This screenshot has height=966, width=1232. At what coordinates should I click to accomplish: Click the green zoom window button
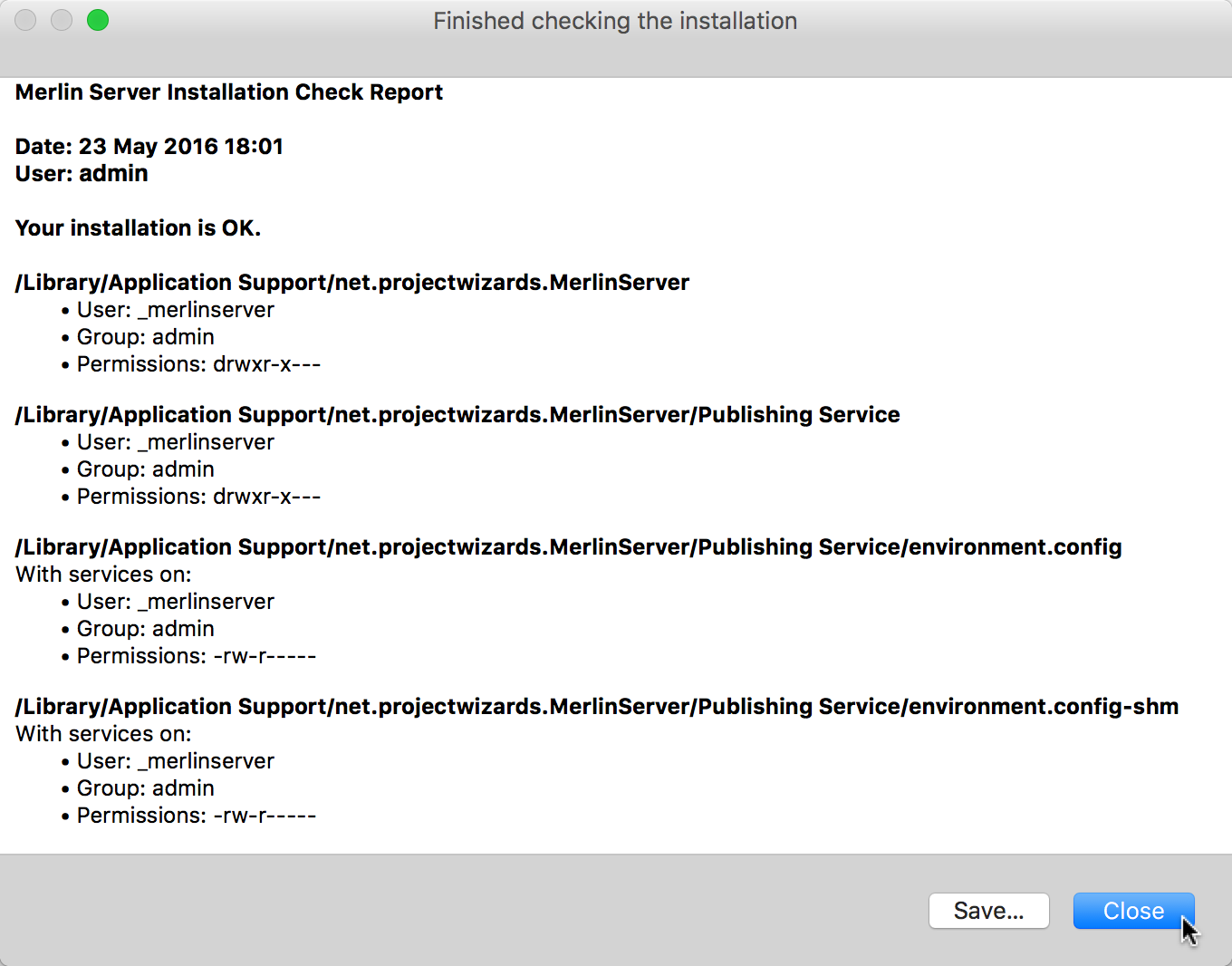(x=98, y=20)
